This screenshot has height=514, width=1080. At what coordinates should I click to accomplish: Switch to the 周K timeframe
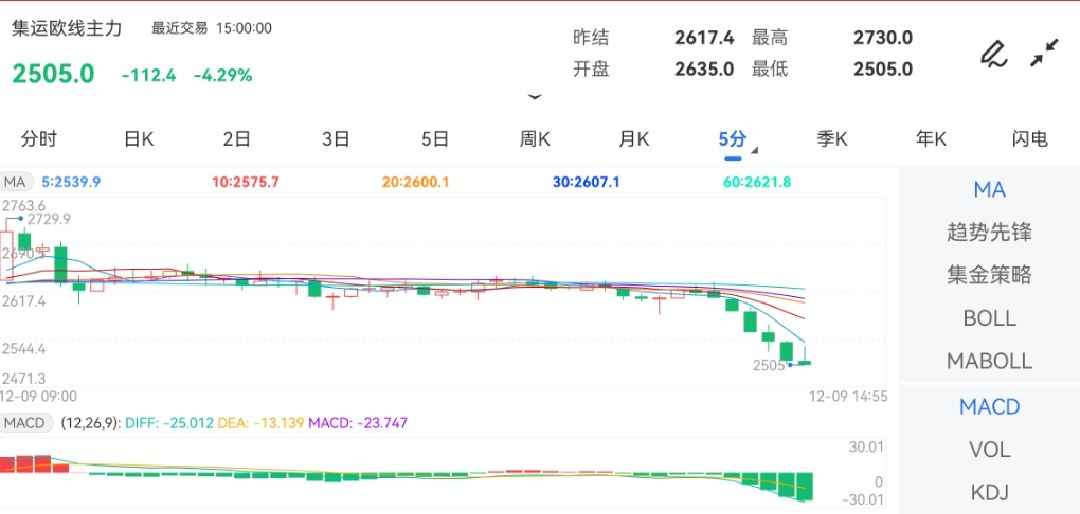click(x=535, y=139)
